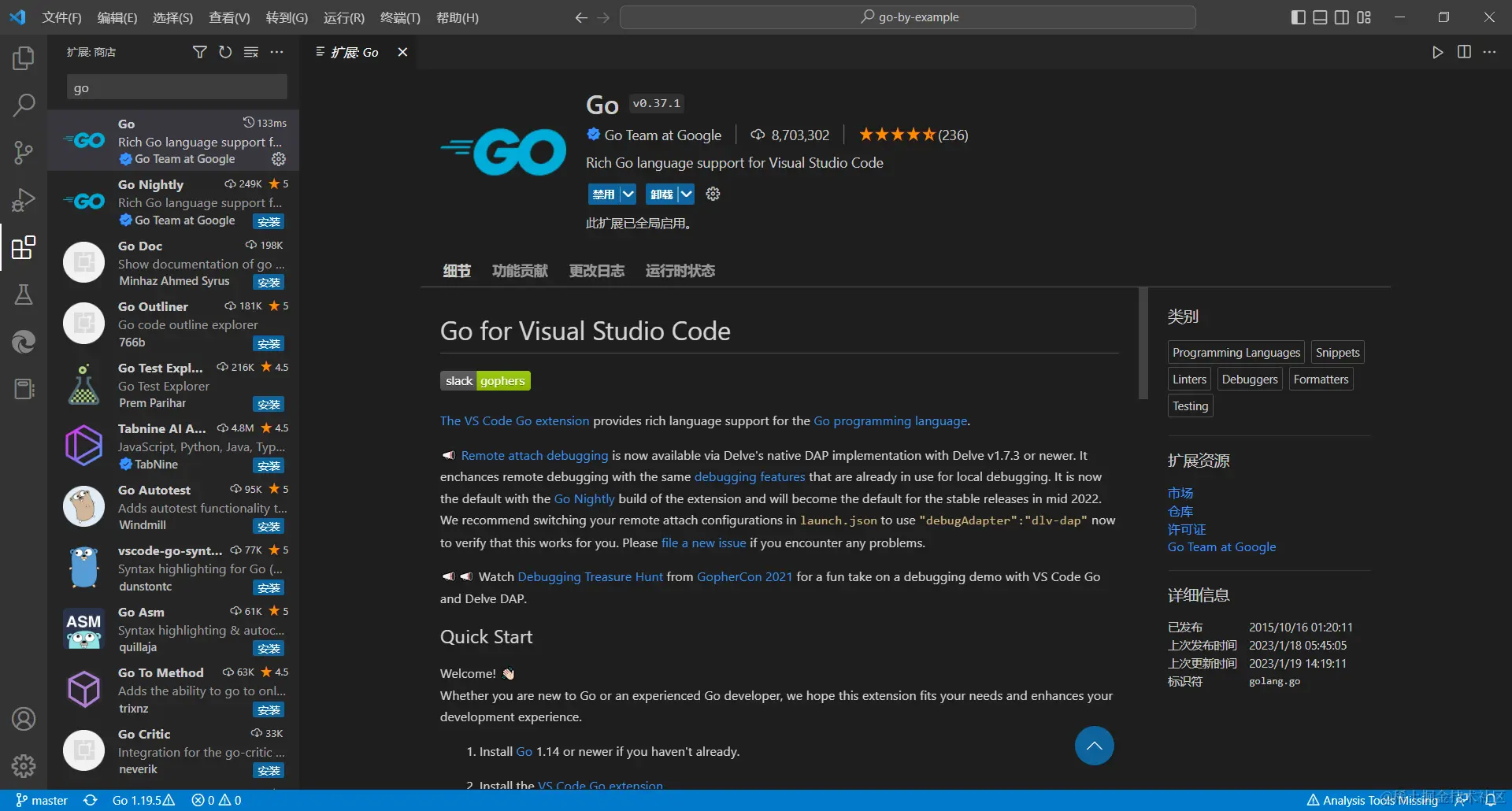Viewport: 1512px width, 811px height.
Task: Expand the disable button dropdown arrow
Action: pos(628,194)
